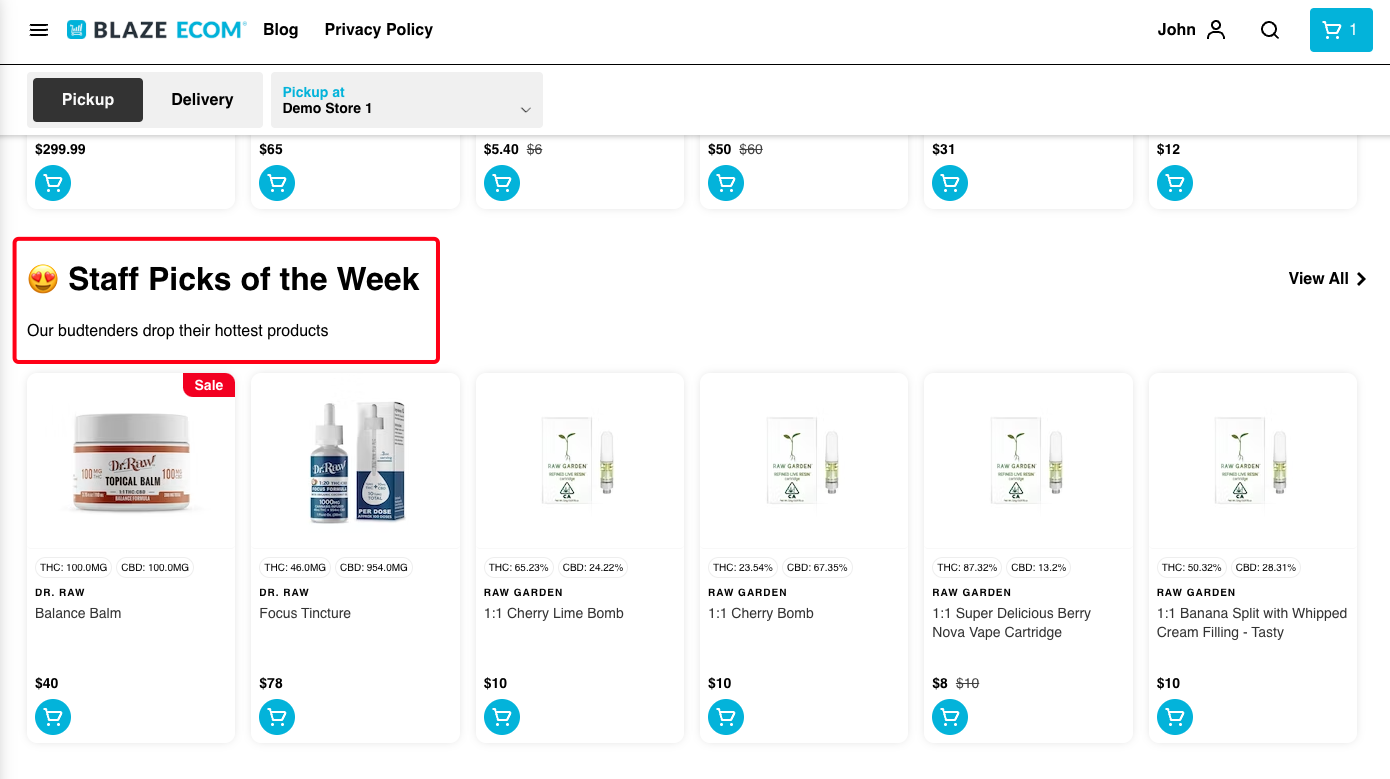Open the hamburger navigation menu
Image resolution: width=1390 pixels, height=779 pixels.
[39, 30]
